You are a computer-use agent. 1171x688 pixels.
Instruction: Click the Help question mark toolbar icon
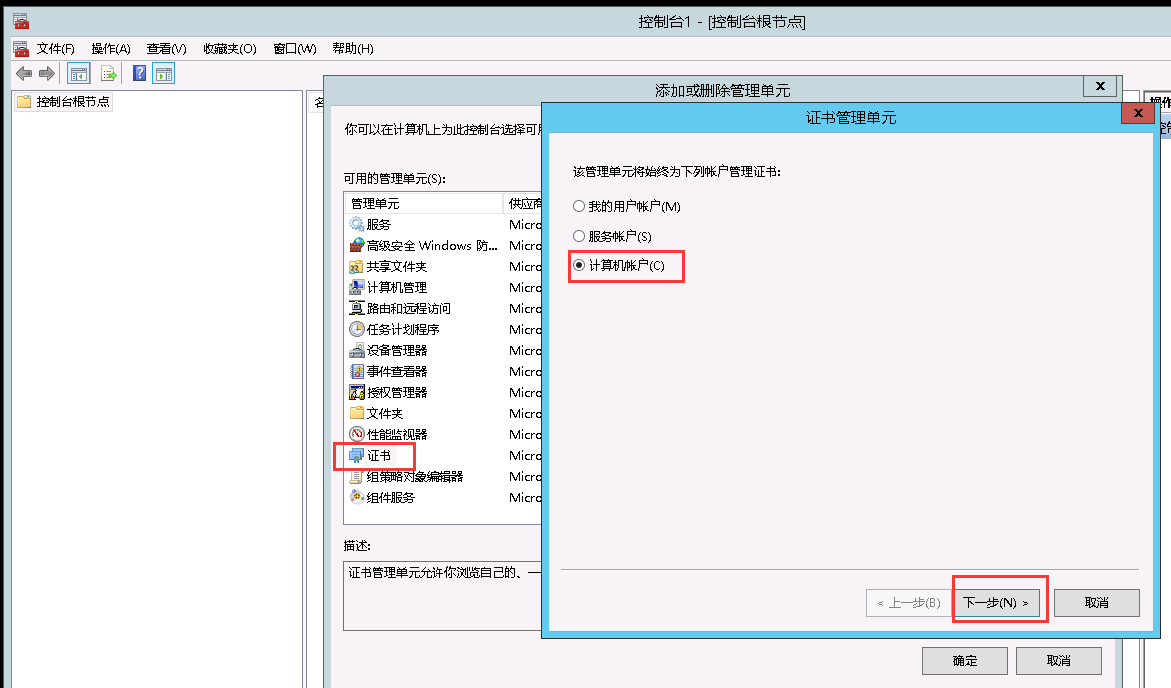pyautogui.click(x=139, y=73)
